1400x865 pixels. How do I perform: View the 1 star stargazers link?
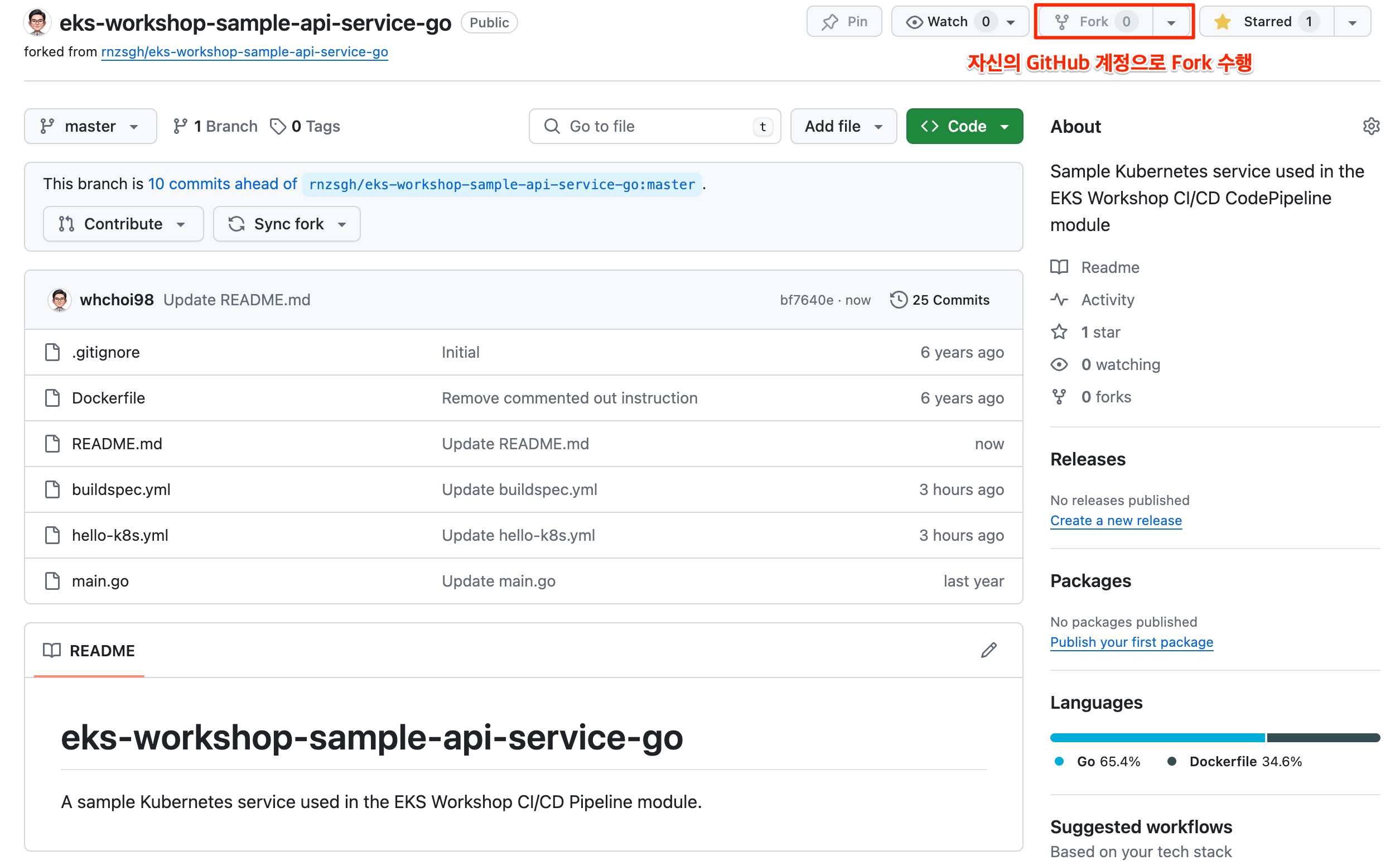pos(1085,333)
